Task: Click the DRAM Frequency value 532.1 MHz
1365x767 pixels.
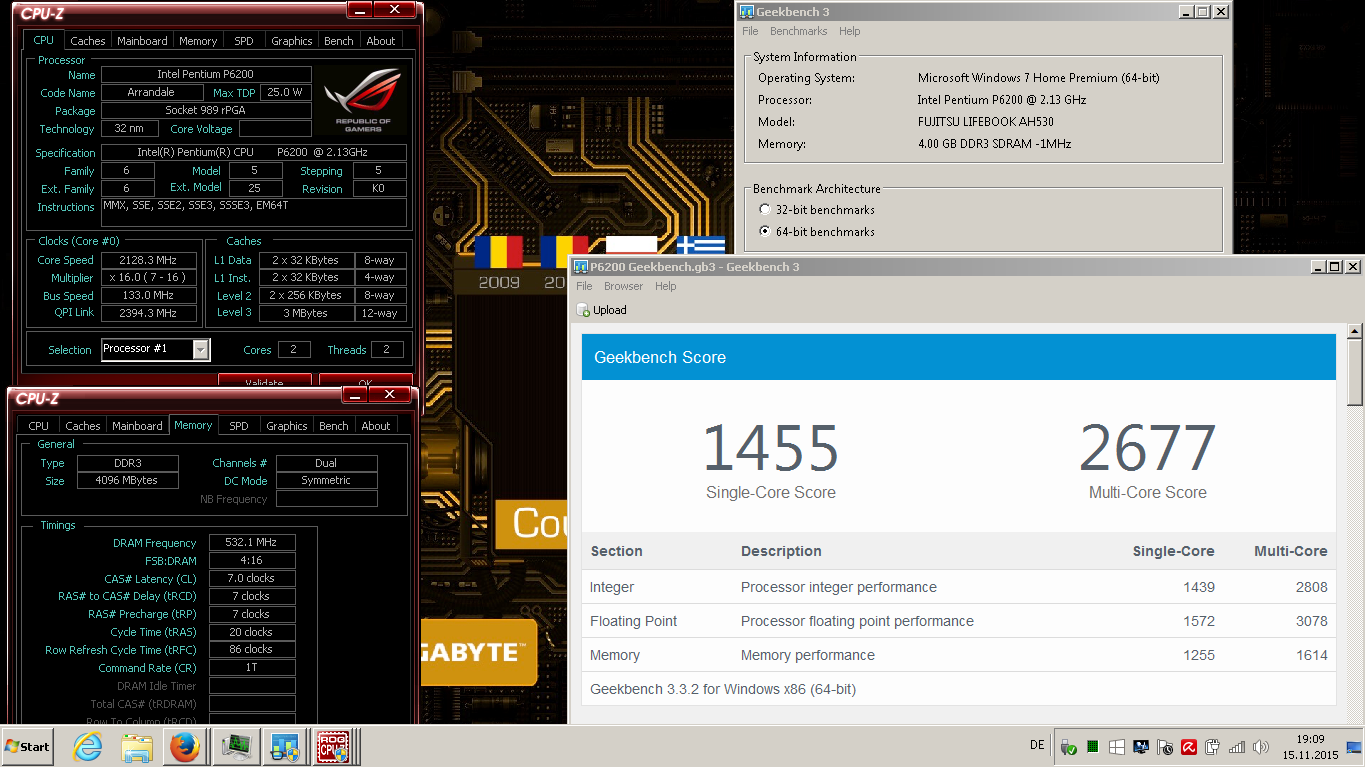Action: point(252,543)
